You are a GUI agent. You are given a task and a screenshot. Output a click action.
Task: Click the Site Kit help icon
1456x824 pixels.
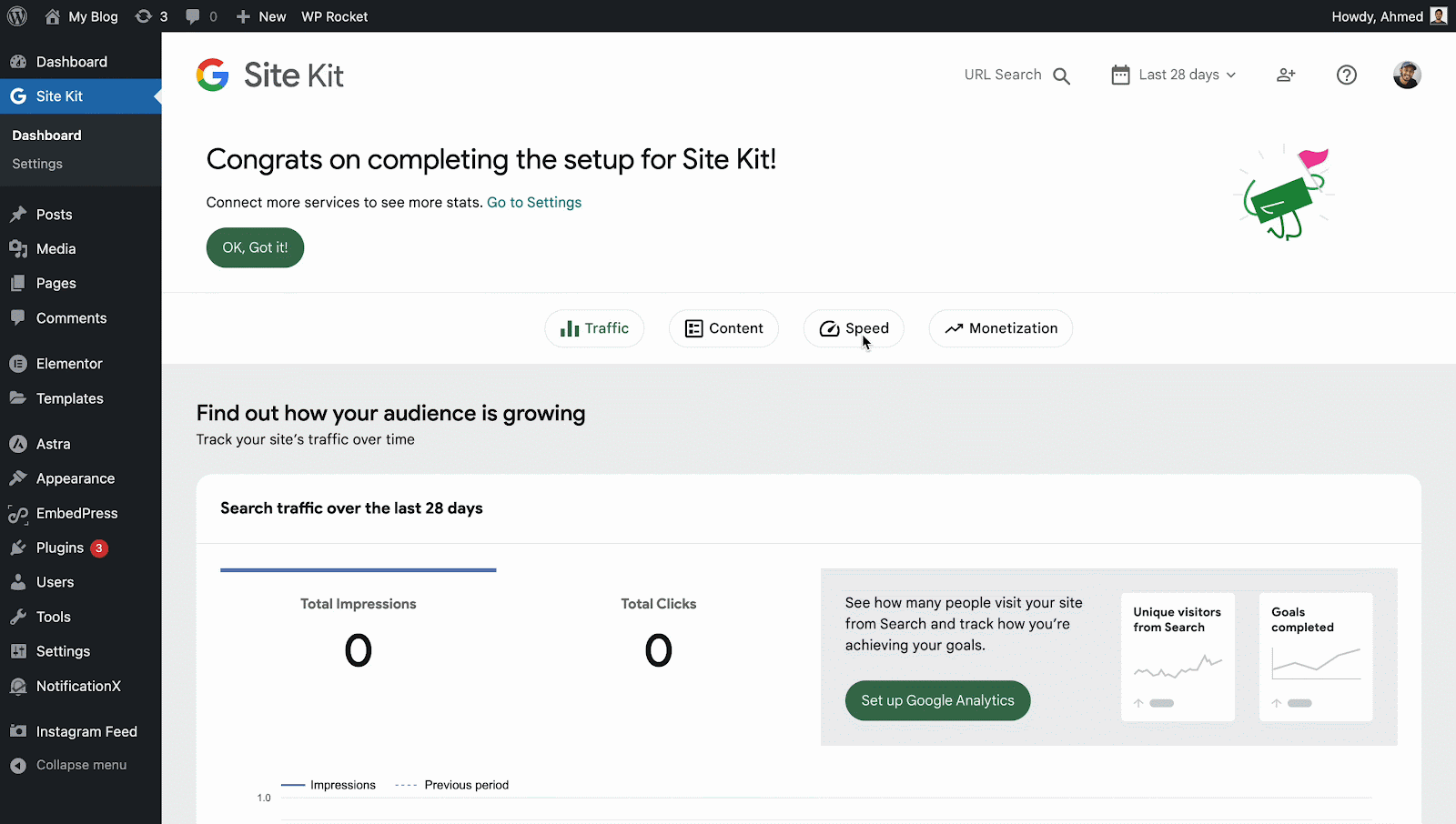click(1346, 75)
